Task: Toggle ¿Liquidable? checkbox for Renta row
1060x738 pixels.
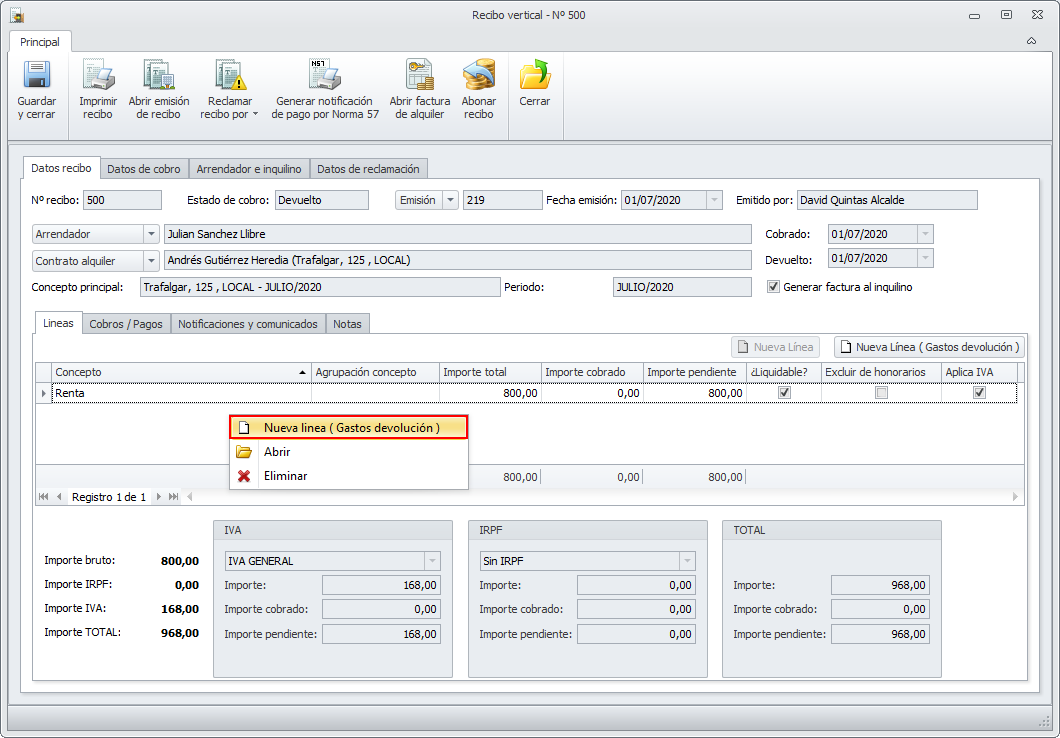Action: (x=784, y=393)
